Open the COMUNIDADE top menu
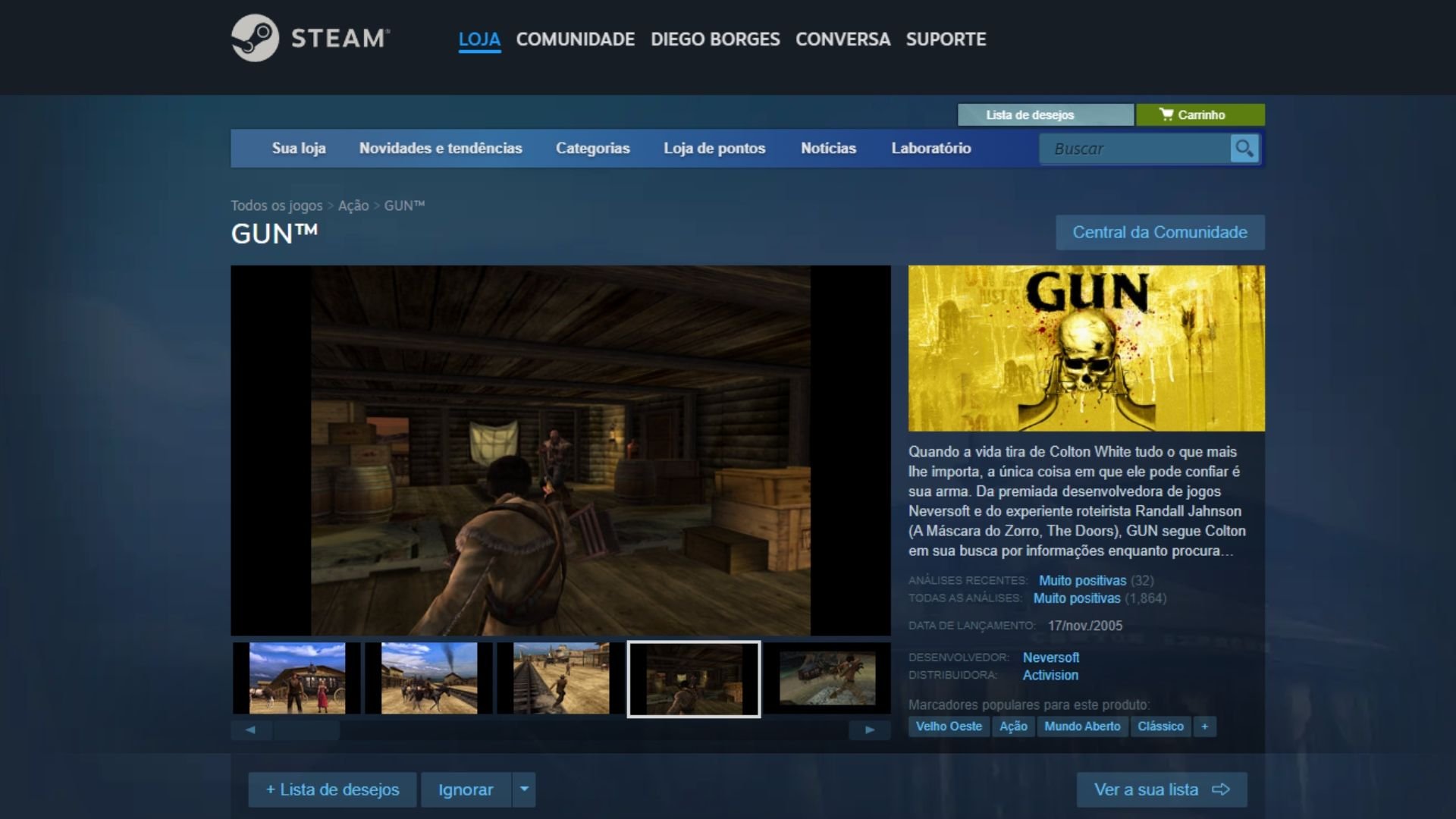This screenshot has height=819, width=1456. (575, 39)
